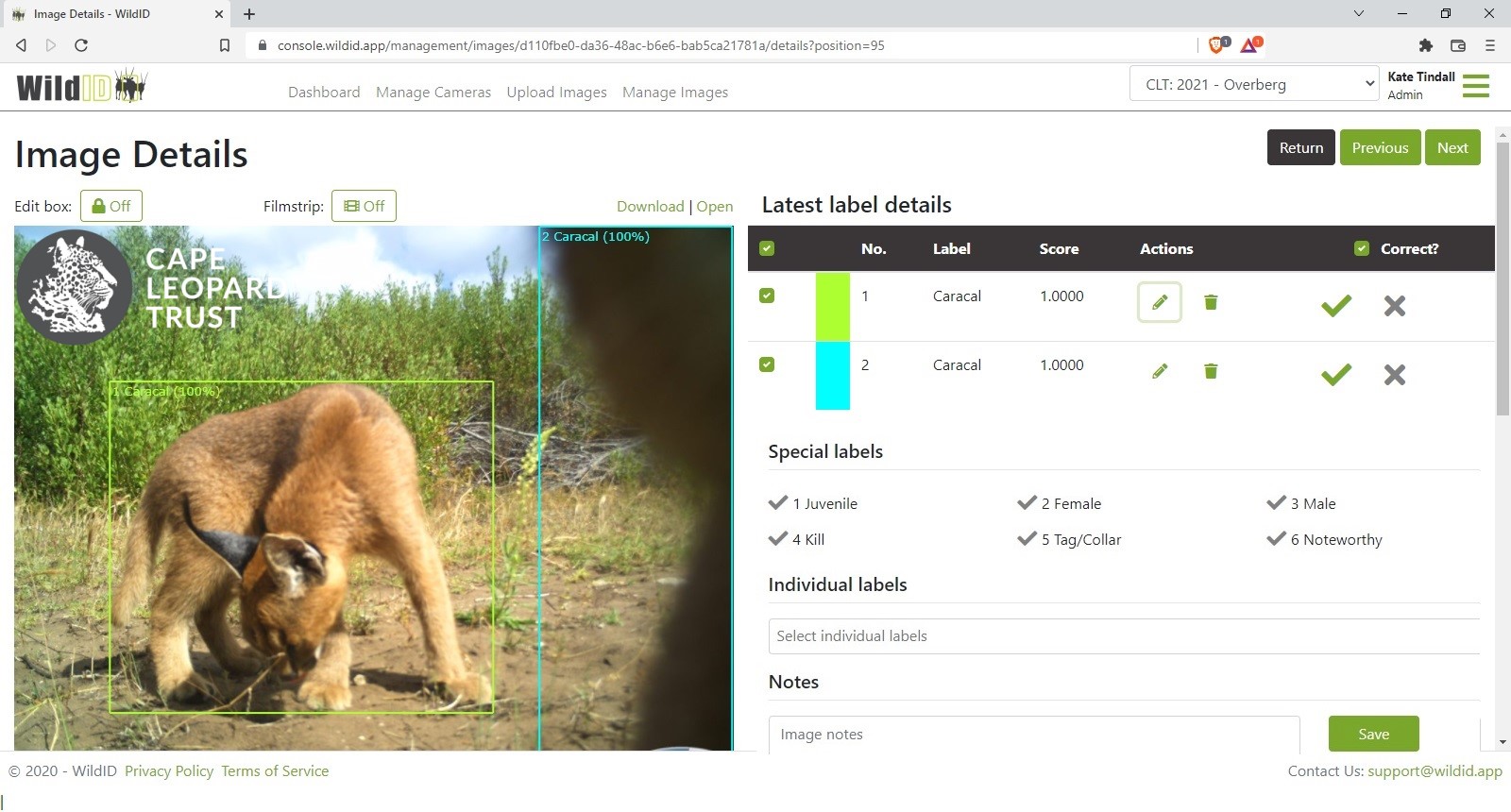Image resolution: width=1511 pixels, height=812 pixels.
Task: Open the Dashboard nav item
Action: (324, 92)
